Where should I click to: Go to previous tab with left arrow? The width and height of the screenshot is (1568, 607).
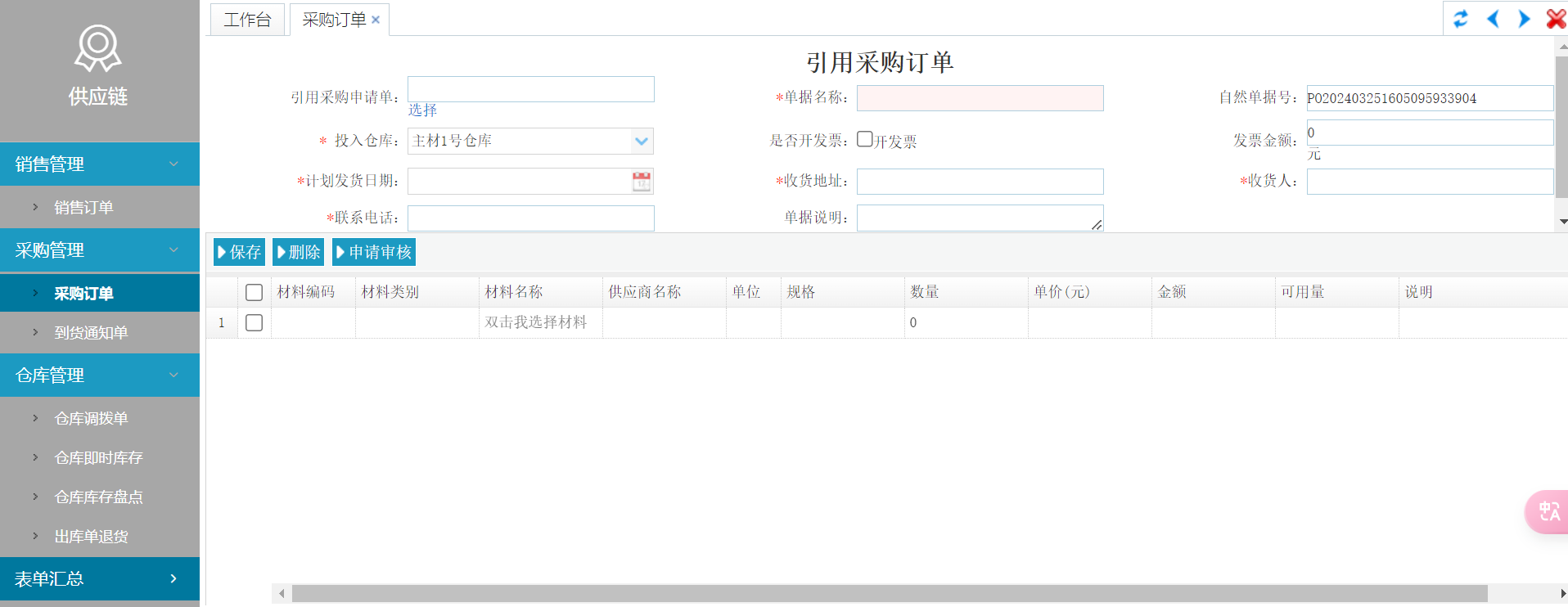(x=1493, y=18)
